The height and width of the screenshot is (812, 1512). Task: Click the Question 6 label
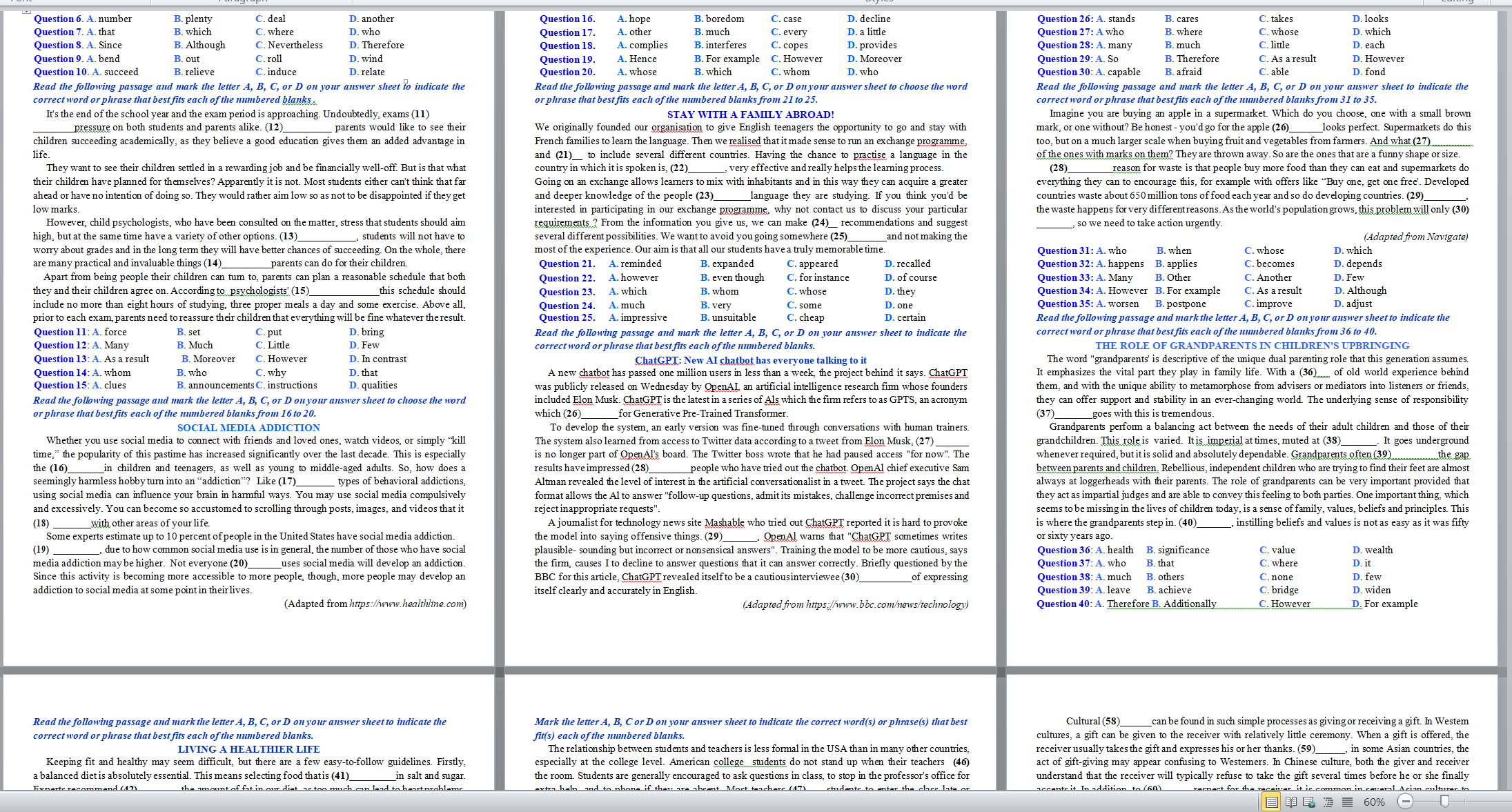point(59,19)
